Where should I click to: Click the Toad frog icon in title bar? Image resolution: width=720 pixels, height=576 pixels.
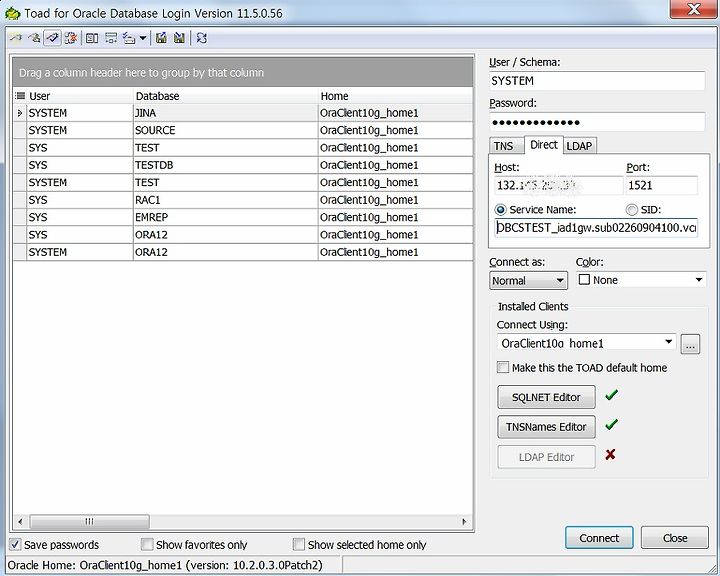12,13
